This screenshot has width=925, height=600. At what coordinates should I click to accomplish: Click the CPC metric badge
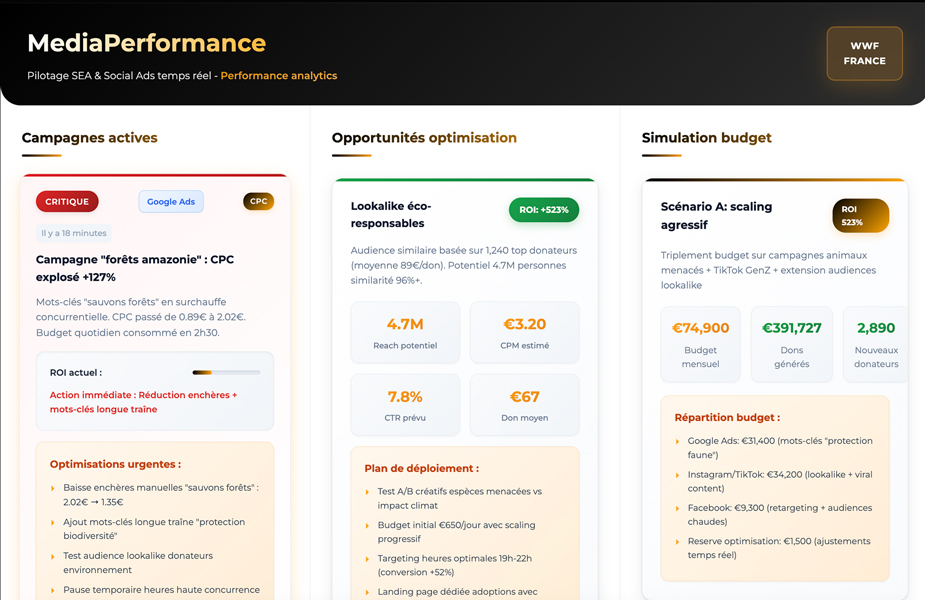click(258, 201)
